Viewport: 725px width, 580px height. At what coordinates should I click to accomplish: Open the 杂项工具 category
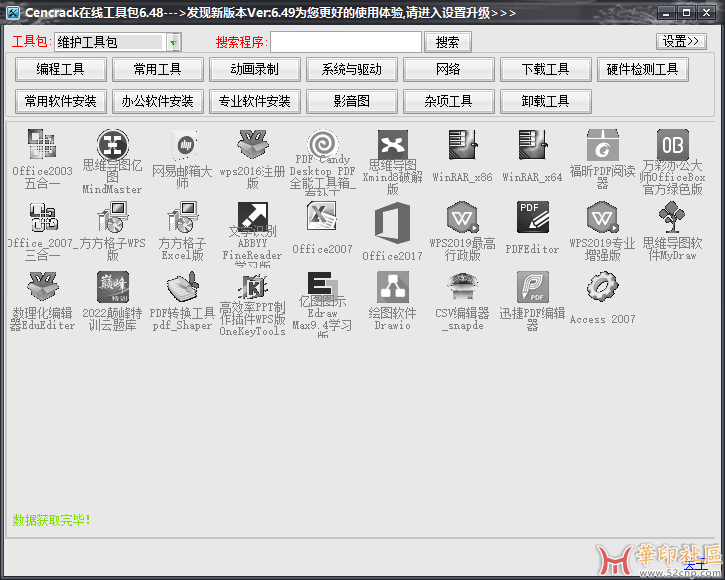(x=449, y=101)
